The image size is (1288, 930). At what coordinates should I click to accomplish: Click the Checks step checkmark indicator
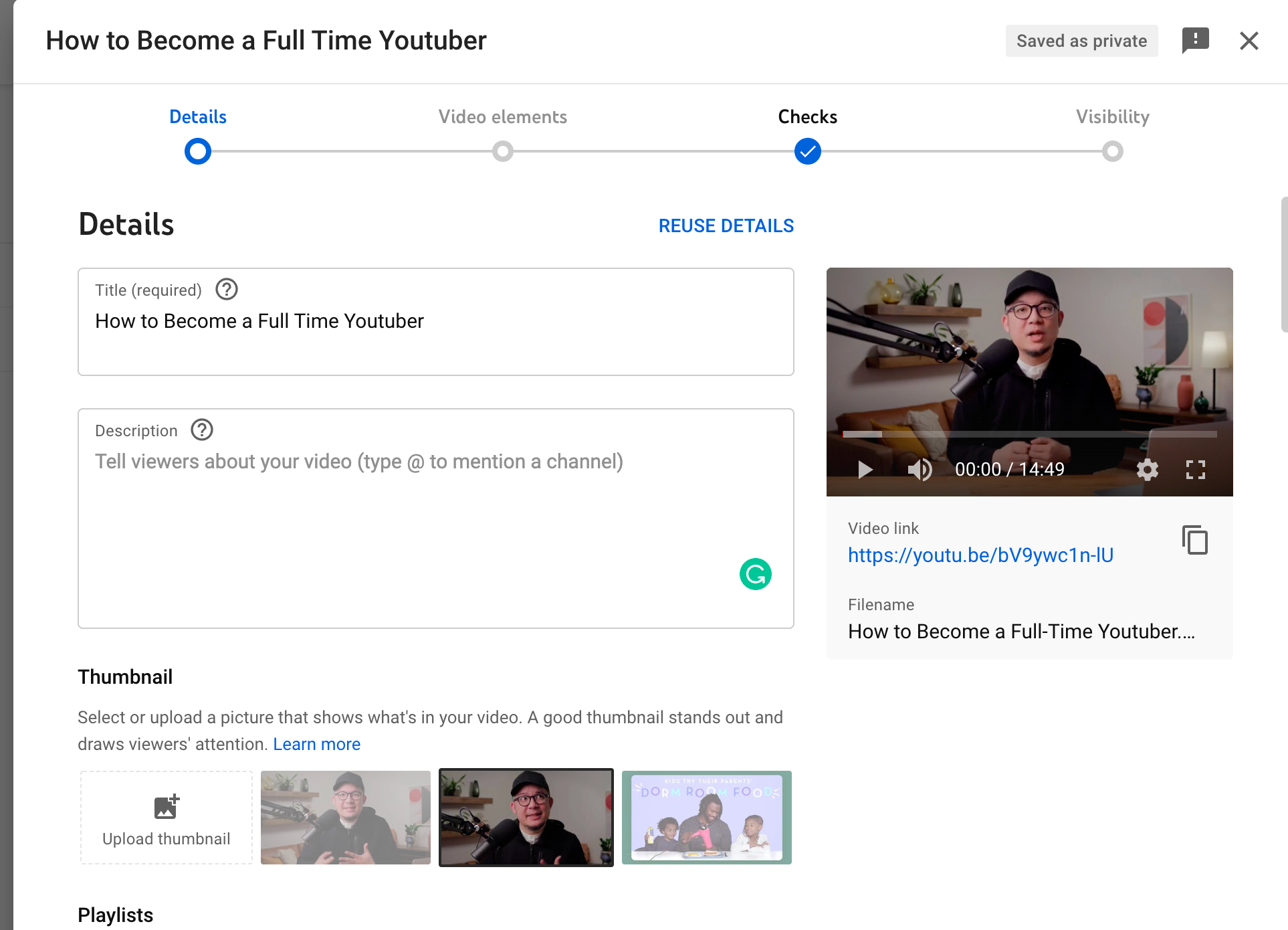point(808,151)
